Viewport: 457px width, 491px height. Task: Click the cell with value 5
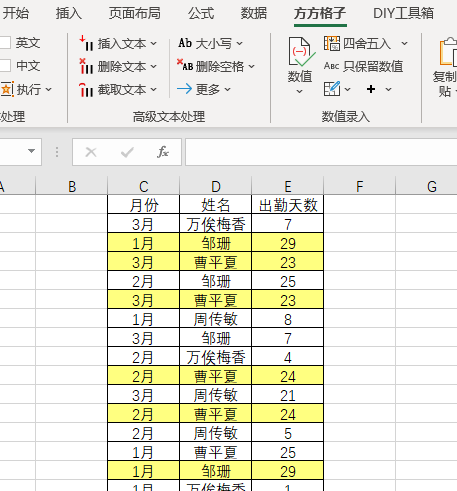(288, 433)
